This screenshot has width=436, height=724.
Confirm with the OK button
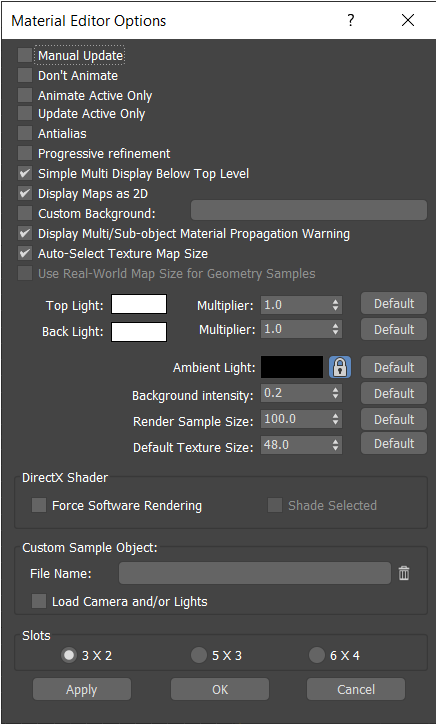click(x=220, y=689)
